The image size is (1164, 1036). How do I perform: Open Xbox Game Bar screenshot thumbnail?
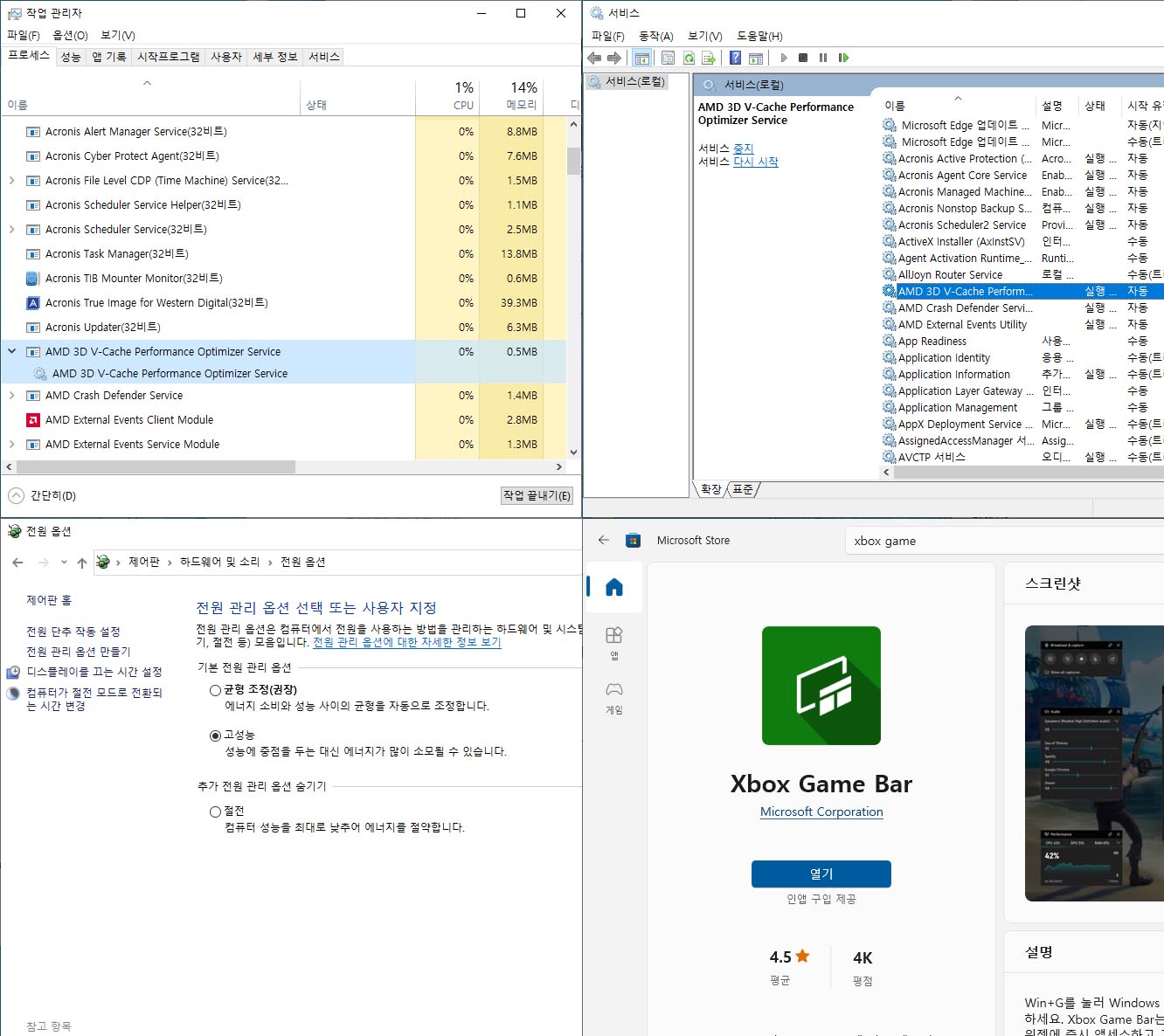tap(1094, 763)
